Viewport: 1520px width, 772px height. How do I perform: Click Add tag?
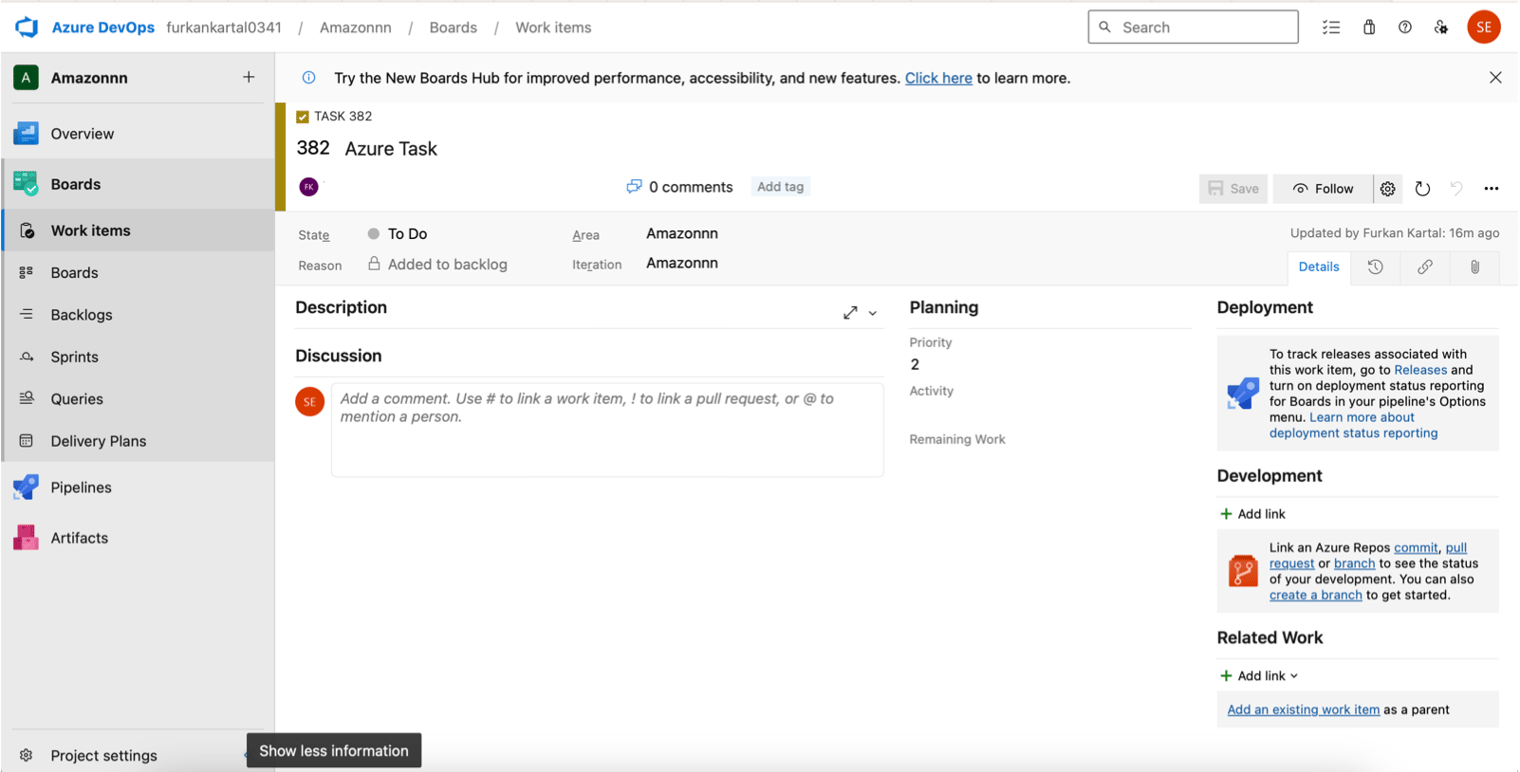780,186
